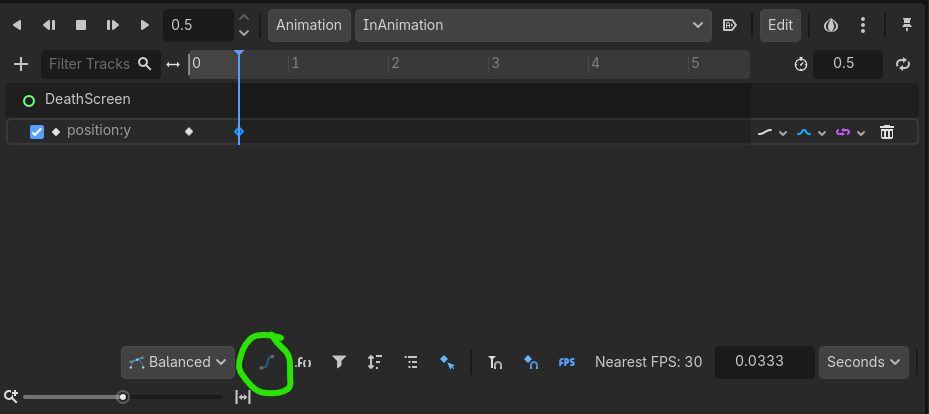Click the timeline zoom slider

click(123, 397)
